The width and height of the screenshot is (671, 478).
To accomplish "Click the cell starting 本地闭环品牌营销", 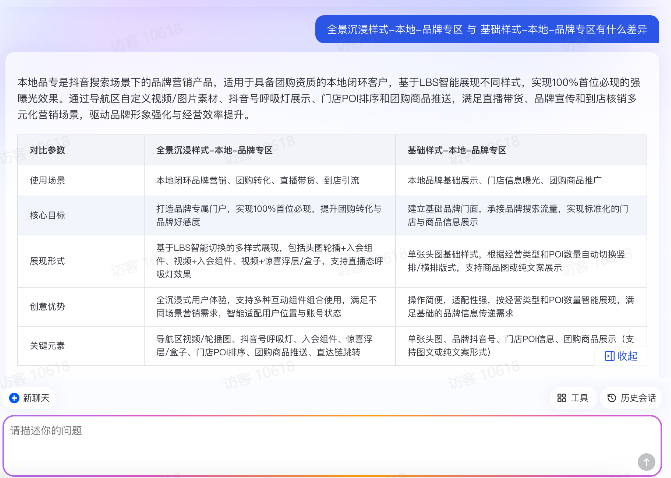I will coord(270,180).
